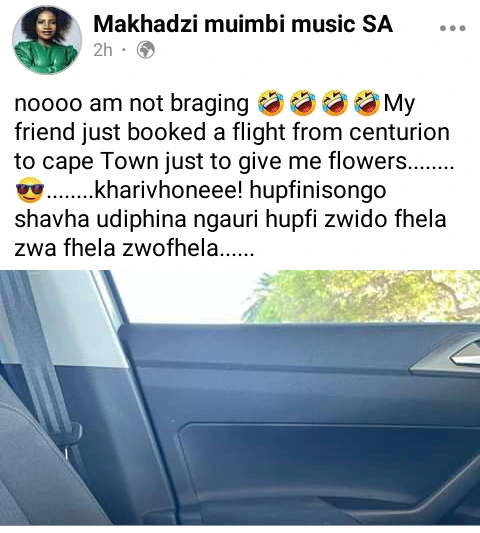This screenshot has height=533, width=480.
Task: Click the third rolling-laughing emoji
Action: pos(335,103)
